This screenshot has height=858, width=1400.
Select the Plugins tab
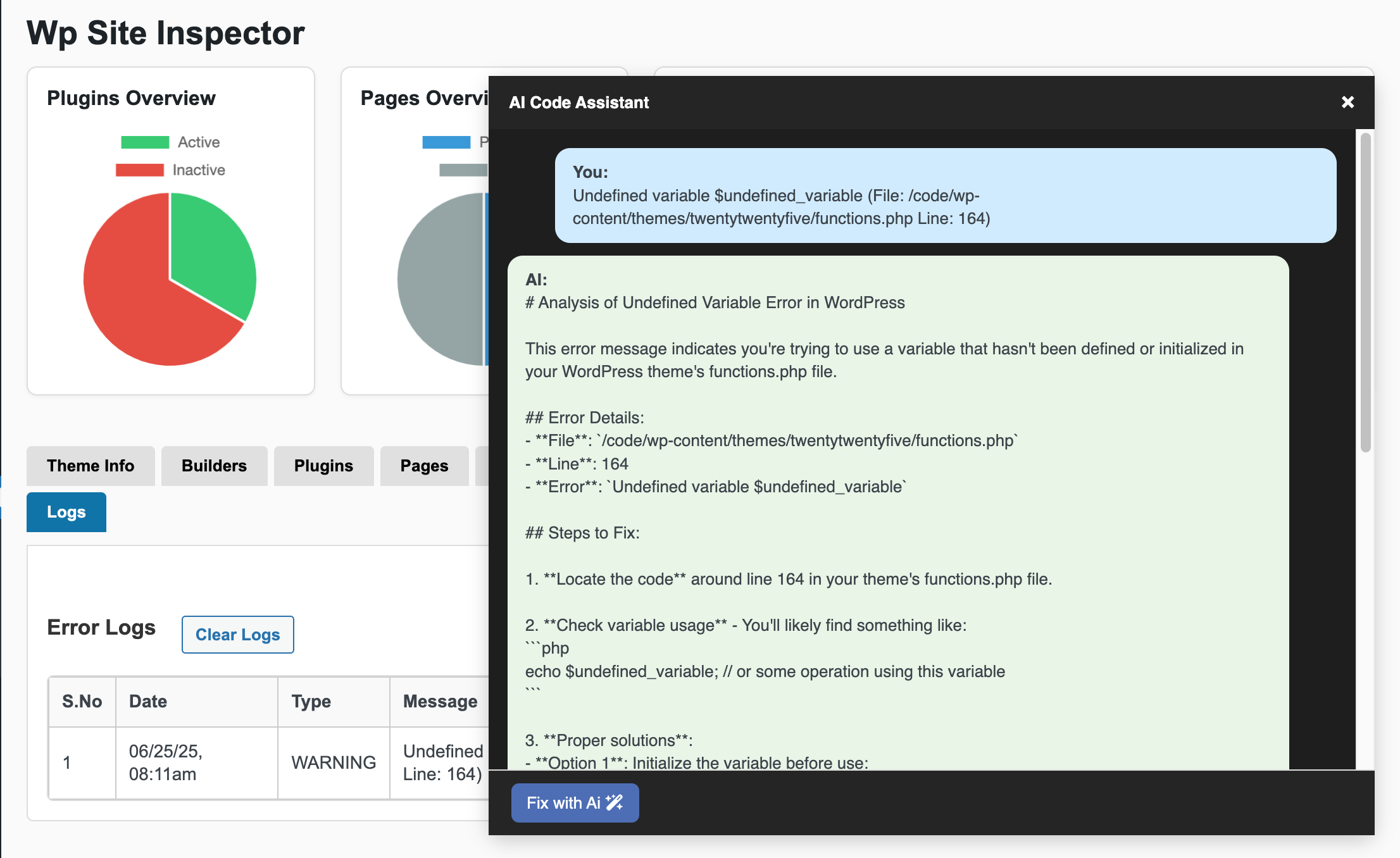[x=323, y=466]
